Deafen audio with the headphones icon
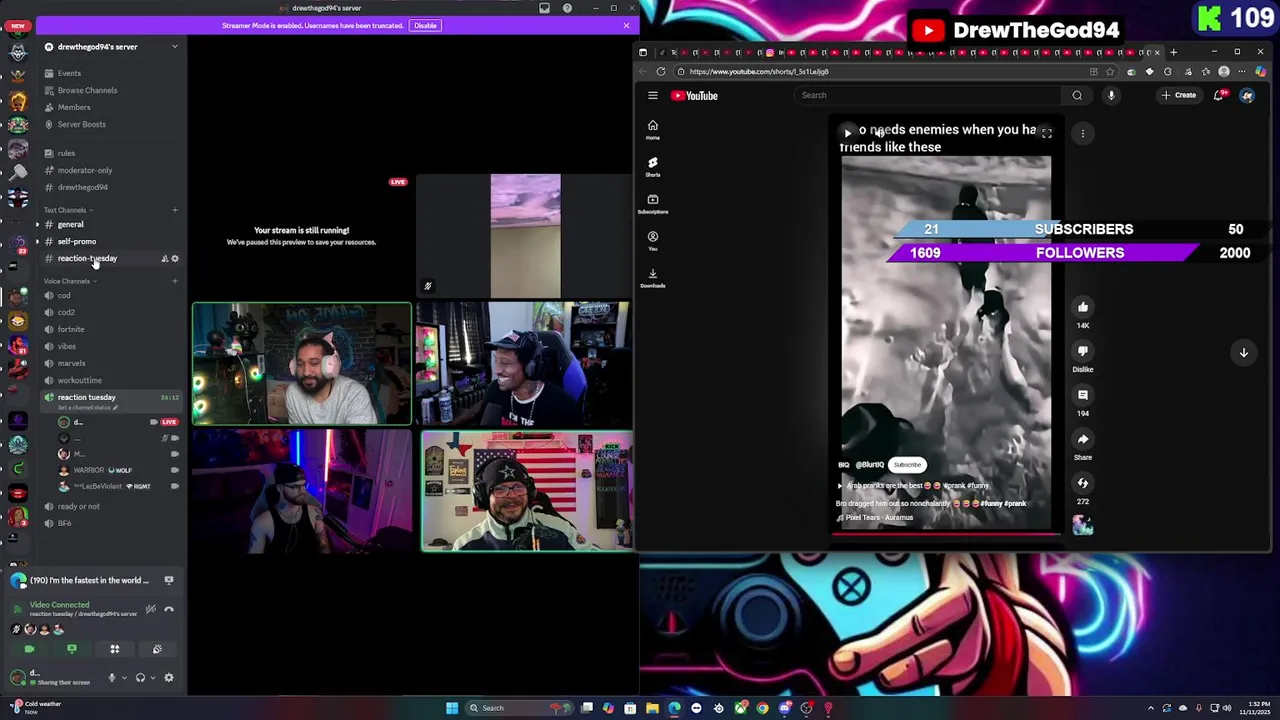1280x720 pixels. (140, 678)
